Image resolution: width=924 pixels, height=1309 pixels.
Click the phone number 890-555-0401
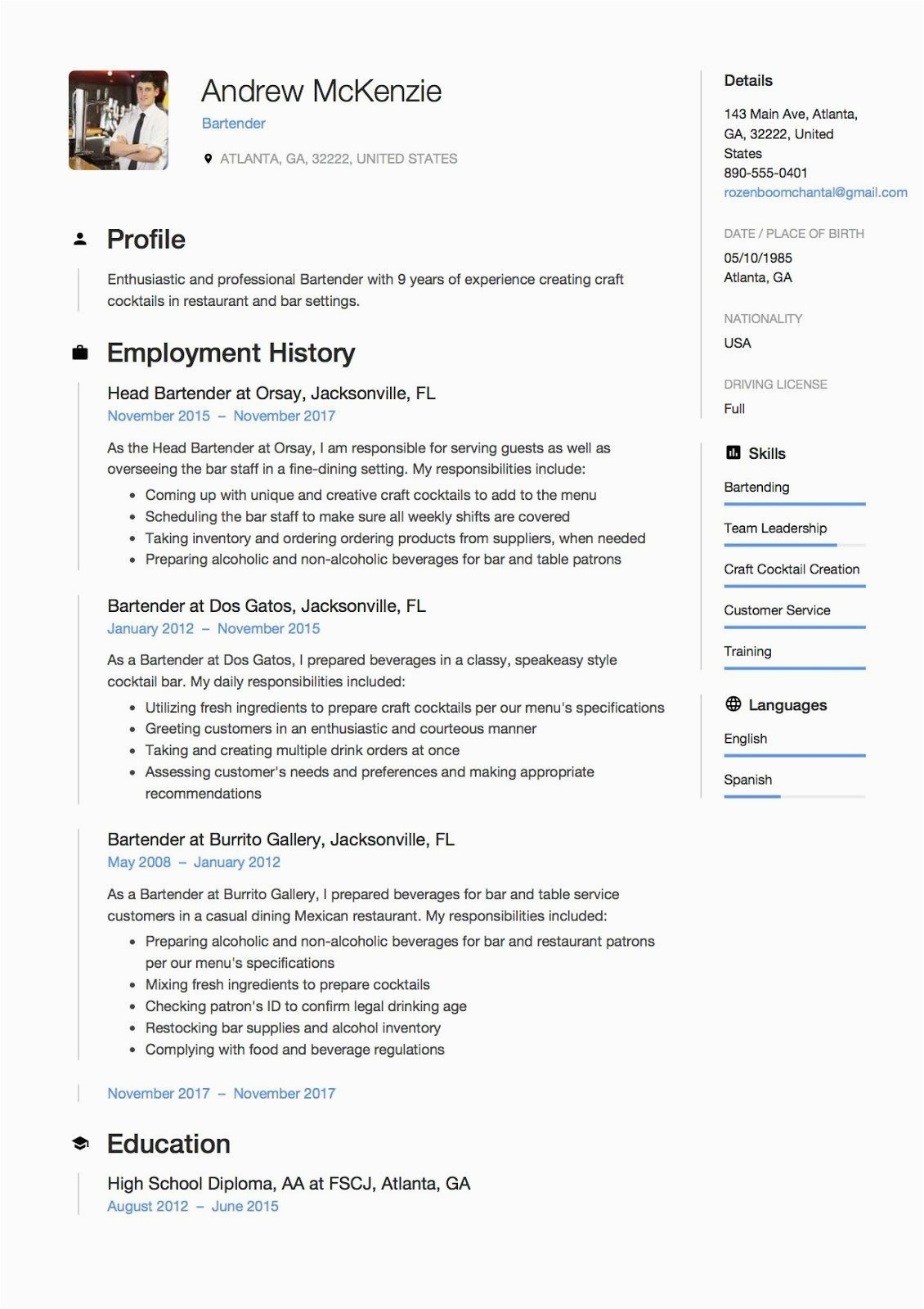pyautogui.click(x=765, y=173)
